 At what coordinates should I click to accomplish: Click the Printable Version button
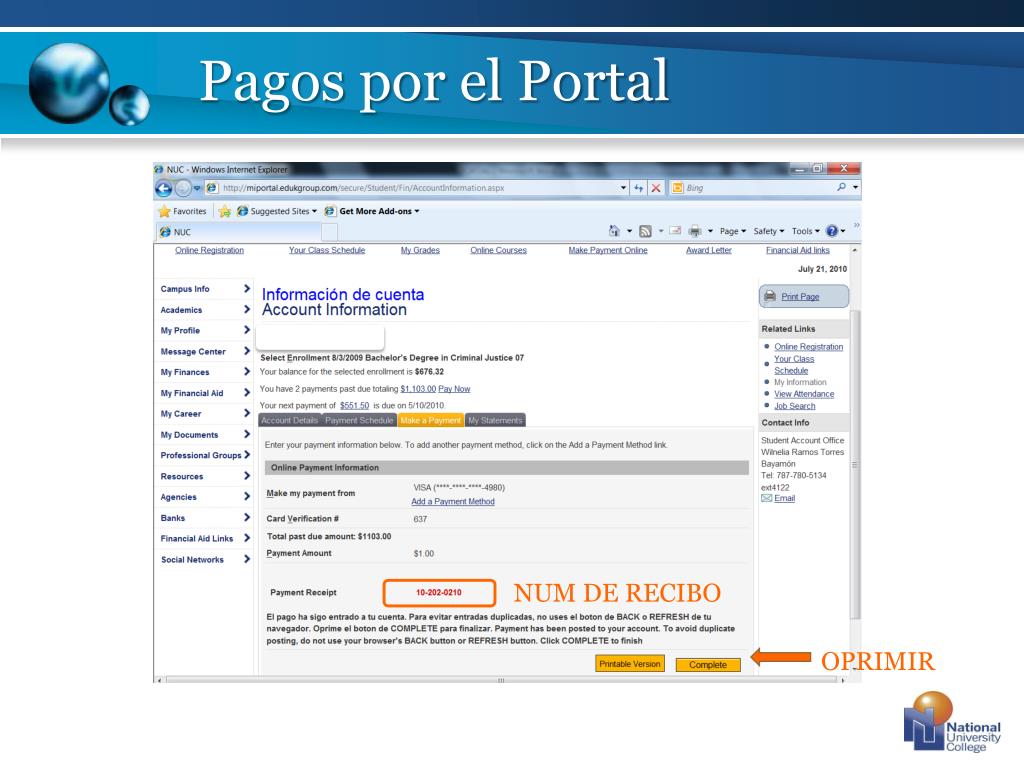click(x=630, y=664)
